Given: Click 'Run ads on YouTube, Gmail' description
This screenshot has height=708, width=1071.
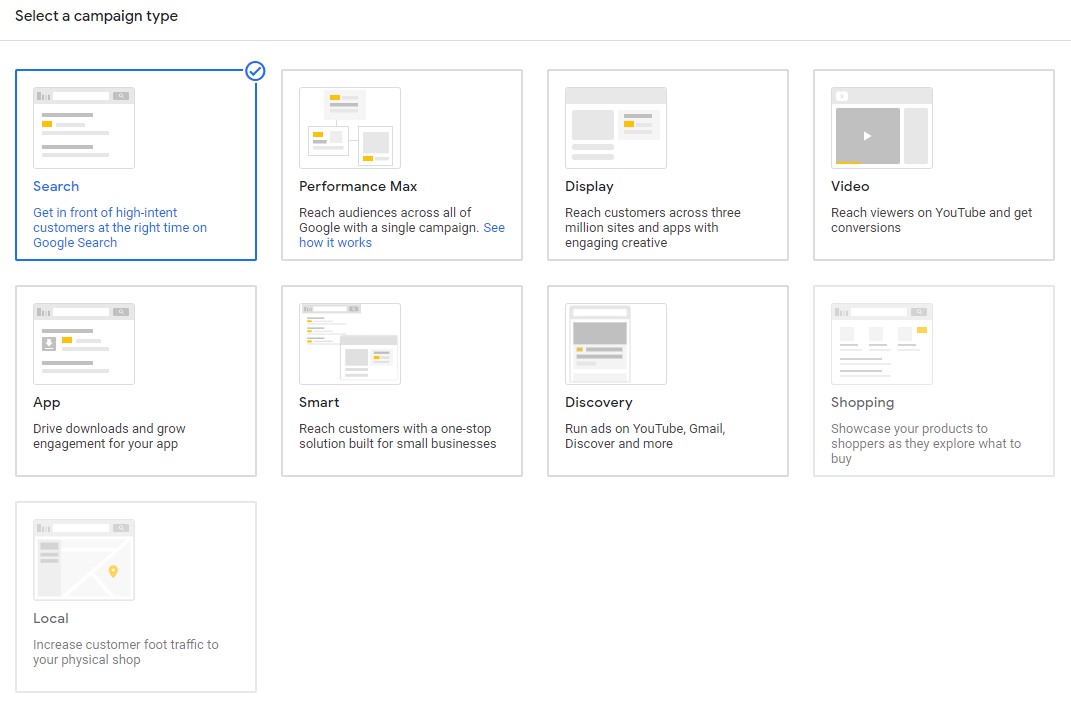Looking at the screenshot, I should pyautogui.click(x=645, y=436).
